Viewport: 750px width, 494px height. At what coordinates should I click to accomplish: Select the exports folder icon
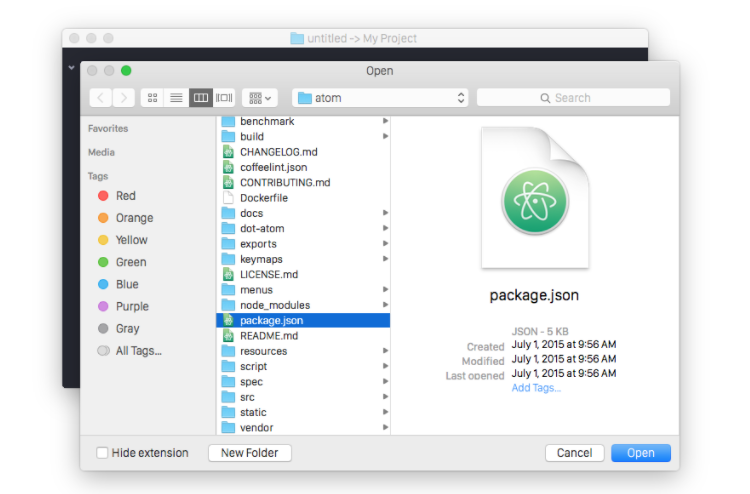point(228,244)
